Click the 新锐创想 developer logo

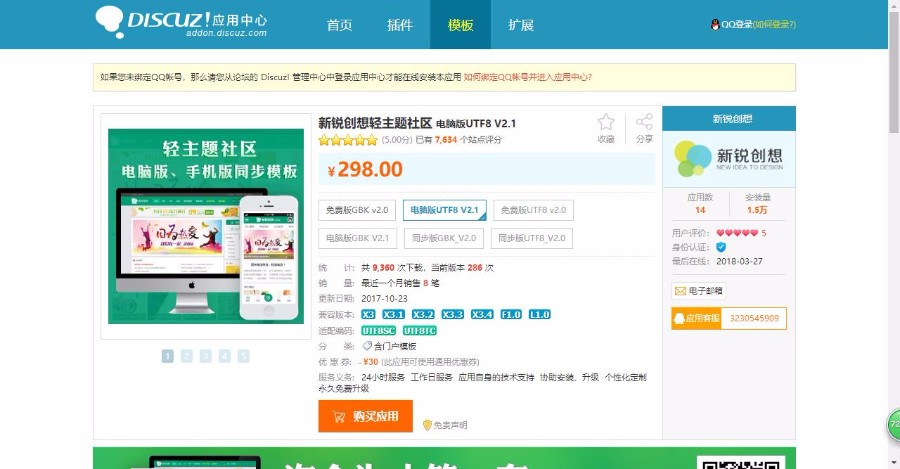click(729, 158)
